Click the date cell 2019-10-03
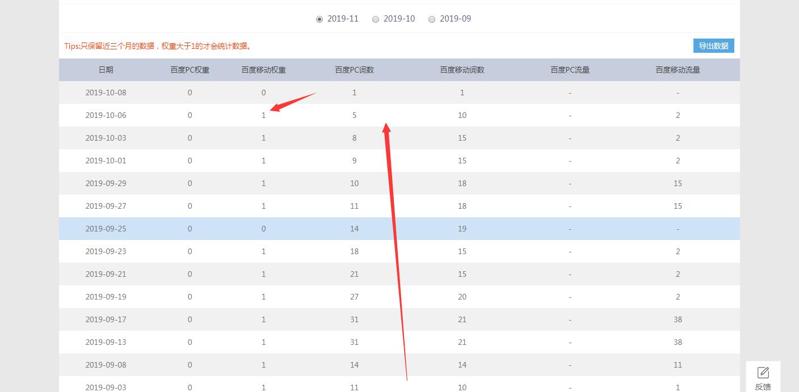The width and height of the screenshot is (799, 392). point(106,138)
